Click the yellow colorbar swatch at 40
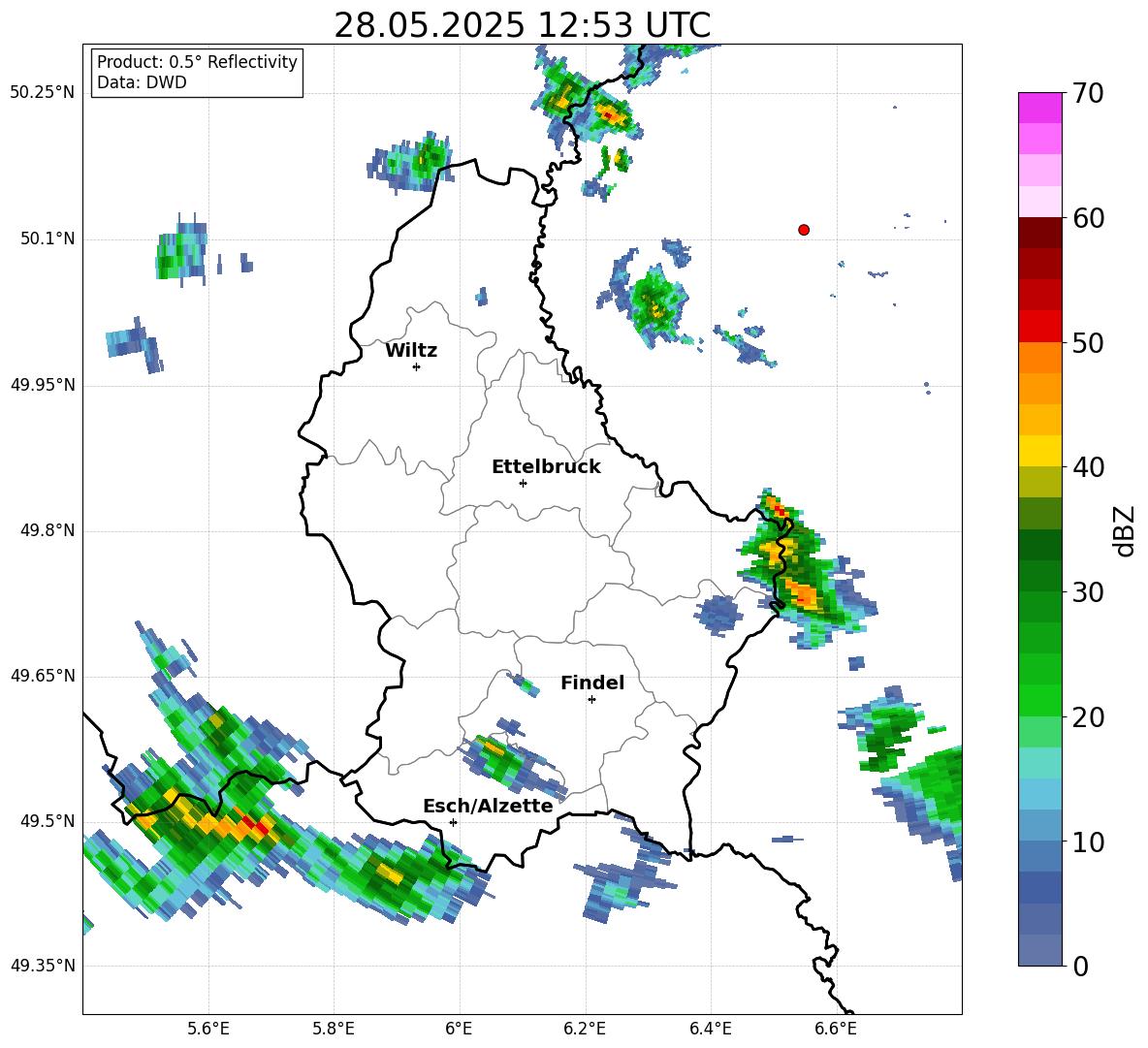Viewport: 1148px width, 1048px height. (1039, 451)
